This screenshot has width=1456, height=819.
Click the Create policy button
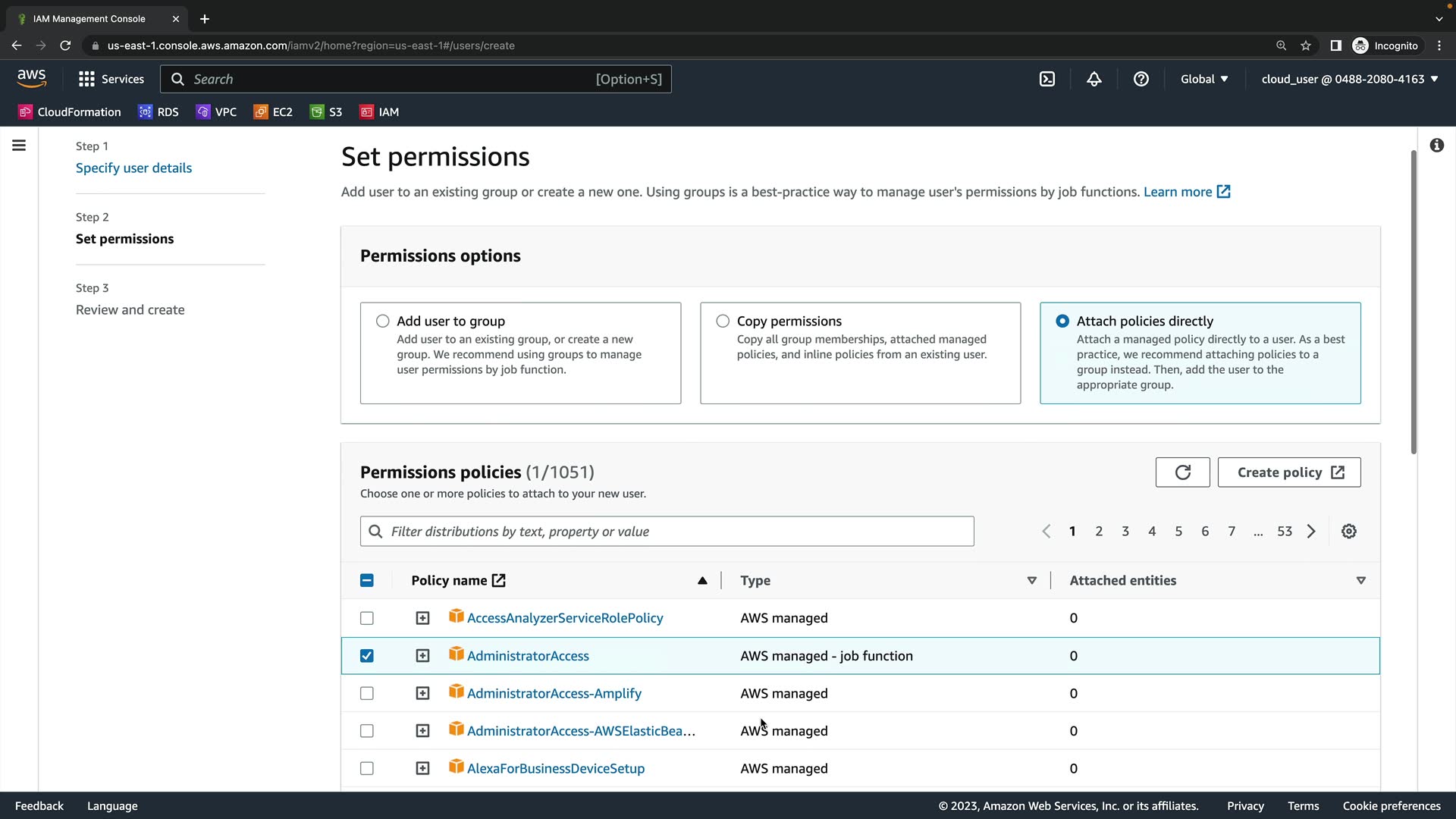coord(1288,472)
